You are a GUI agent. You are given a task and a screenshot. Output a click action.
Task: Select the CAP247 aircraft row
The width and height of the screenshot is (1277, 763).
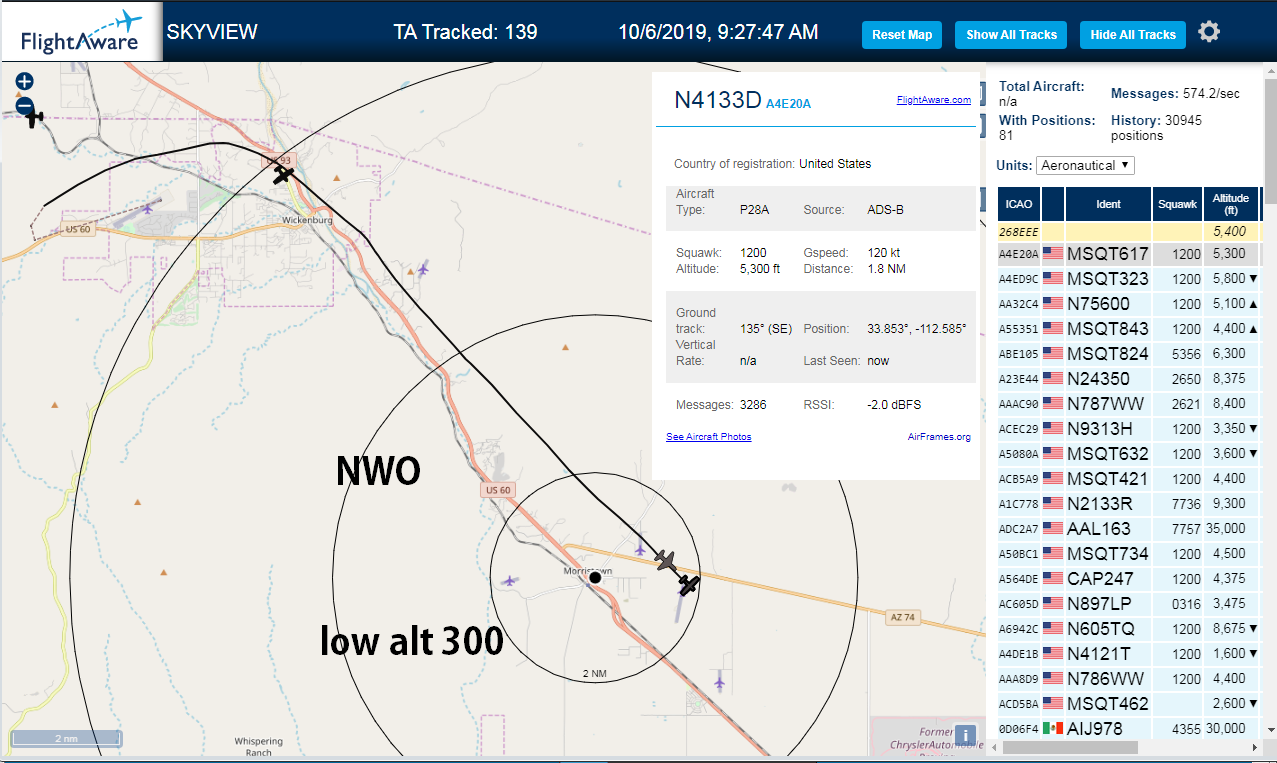click(x=1128, y=579)
